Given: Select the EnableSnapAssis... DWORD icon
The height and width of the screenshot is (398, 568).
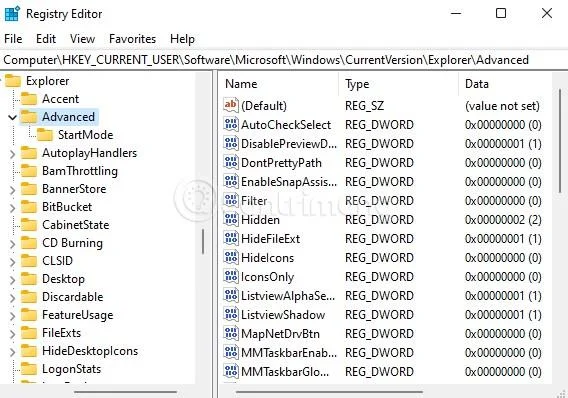Looking at the screenshot, I should tap(231, 181).
